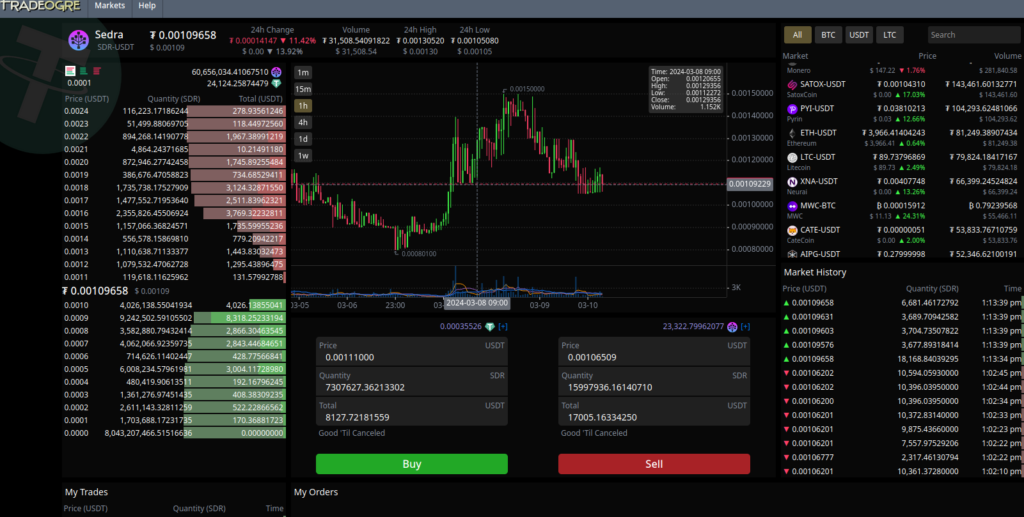Click buy Quantity field showing 7307627.36213302
1024x517 pixels.
(411, 382)
